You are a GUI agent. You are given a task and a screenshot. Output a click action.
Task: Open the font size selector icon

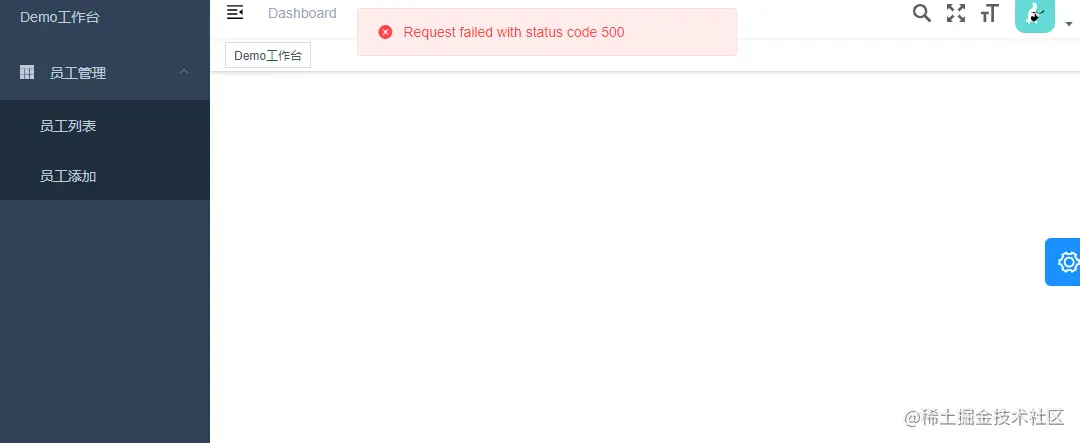point(989,13)
